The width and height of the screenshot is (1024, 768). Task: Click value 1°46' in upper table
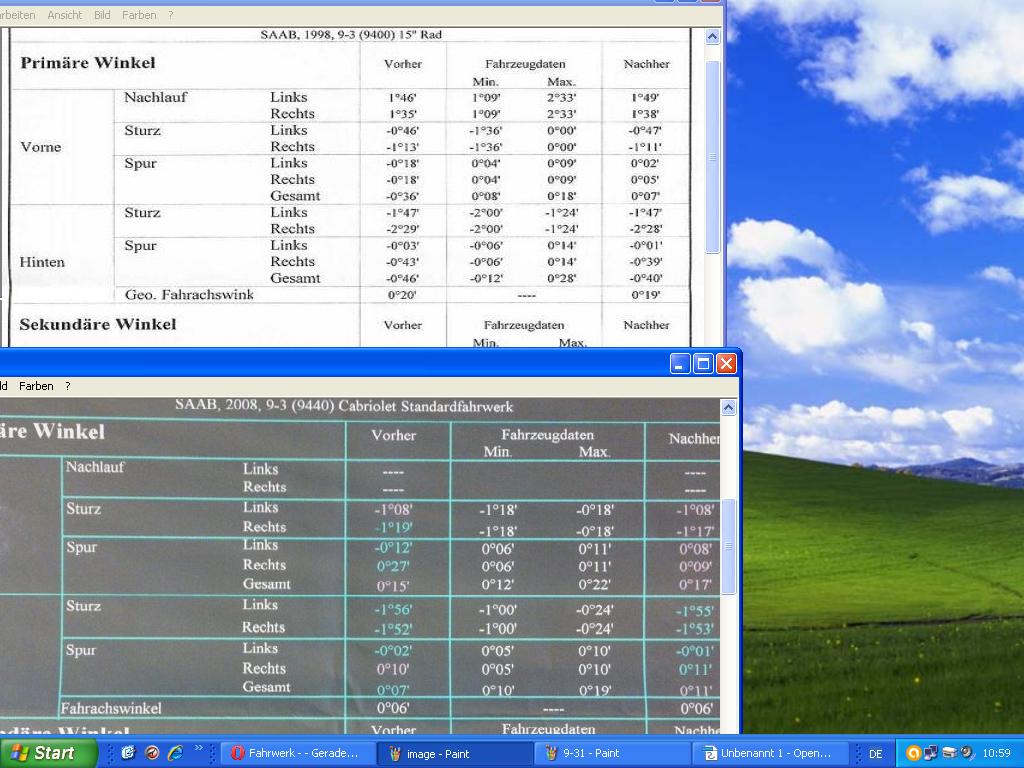coord(402,97)
